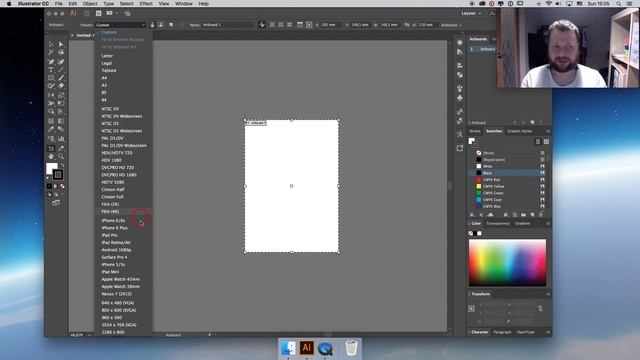Select the Eraser tool
640x360 pixels.
(61, 86)
